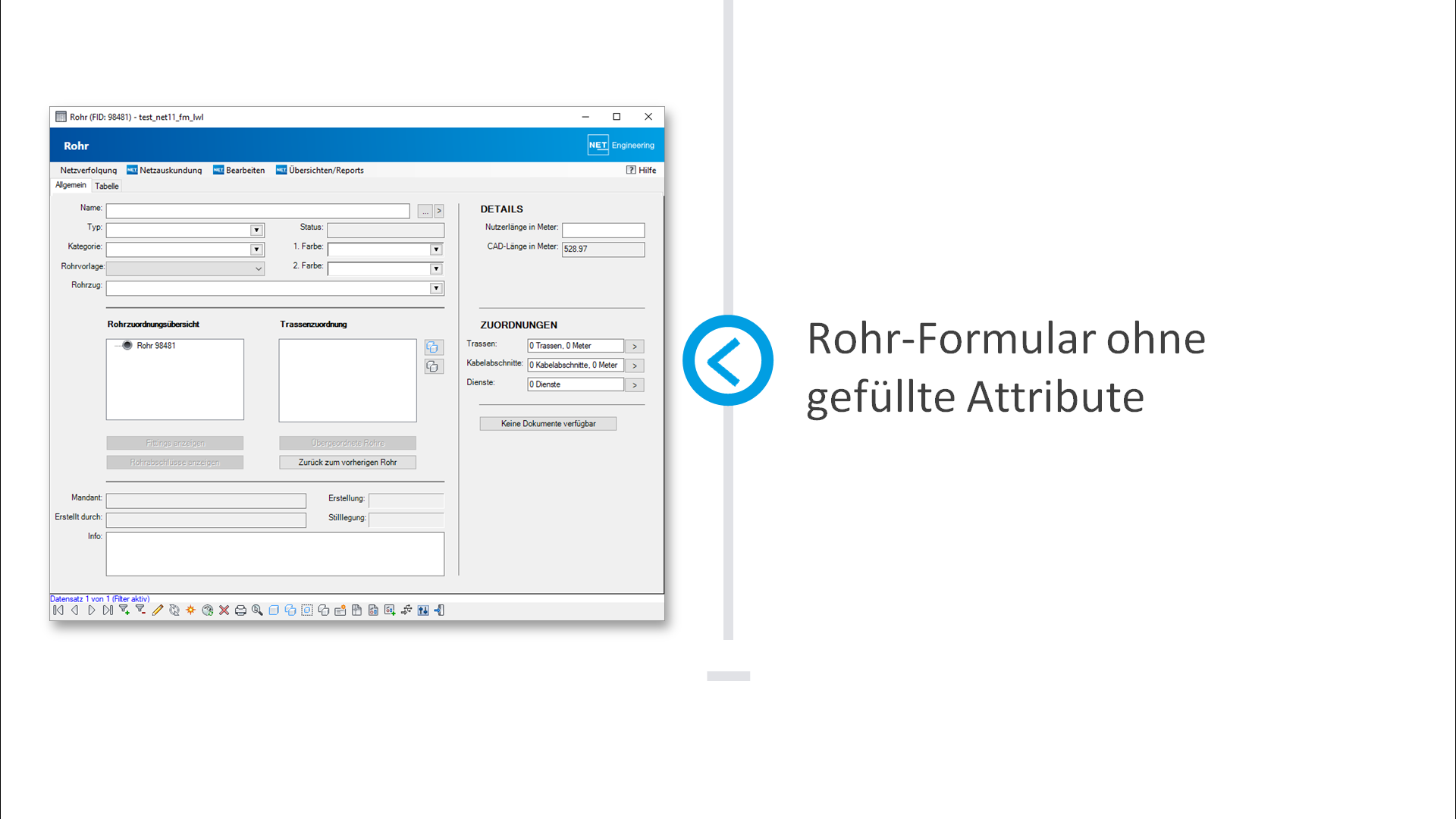This screenshot has width=1456, height=819.
Task: Click the orange star new record icon
Action: tap(190, 610)
